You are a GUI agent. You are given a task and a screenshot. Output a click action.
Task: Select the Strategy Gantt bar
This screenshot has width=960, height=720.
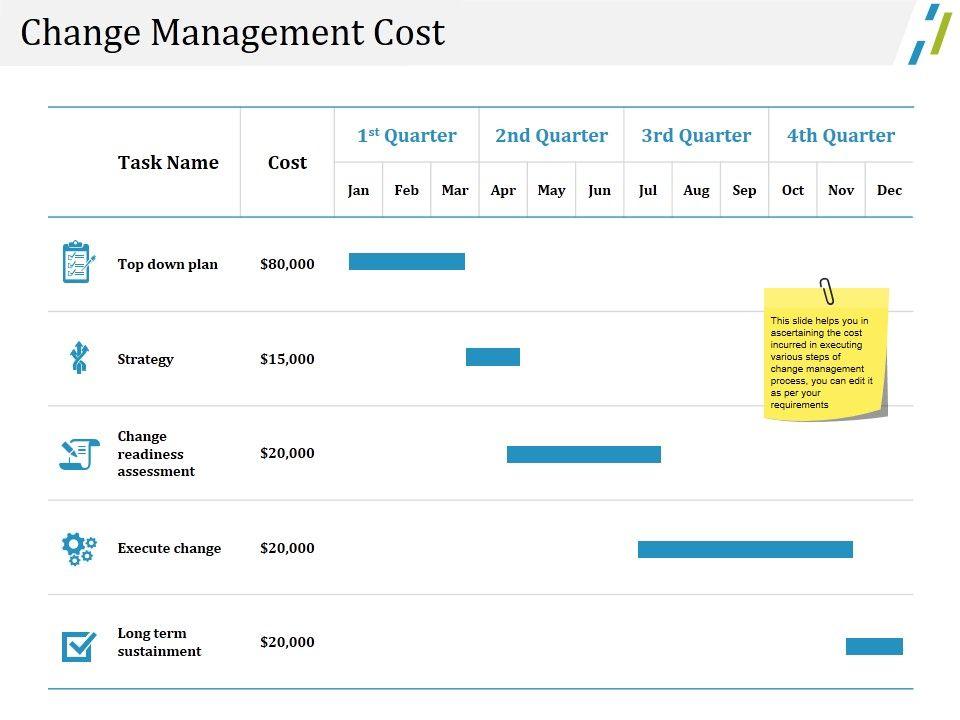(x=493, y=357)
